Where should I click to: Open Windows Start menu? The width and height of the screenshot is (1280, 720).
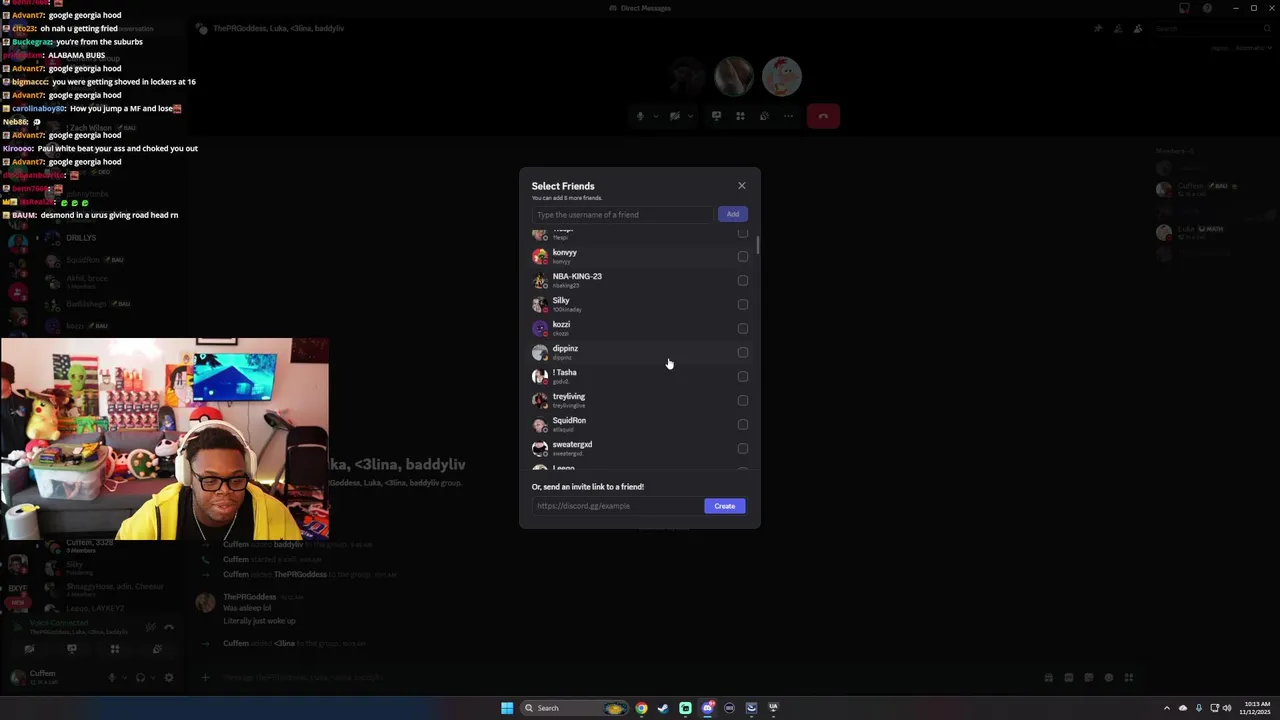(507, 708)
